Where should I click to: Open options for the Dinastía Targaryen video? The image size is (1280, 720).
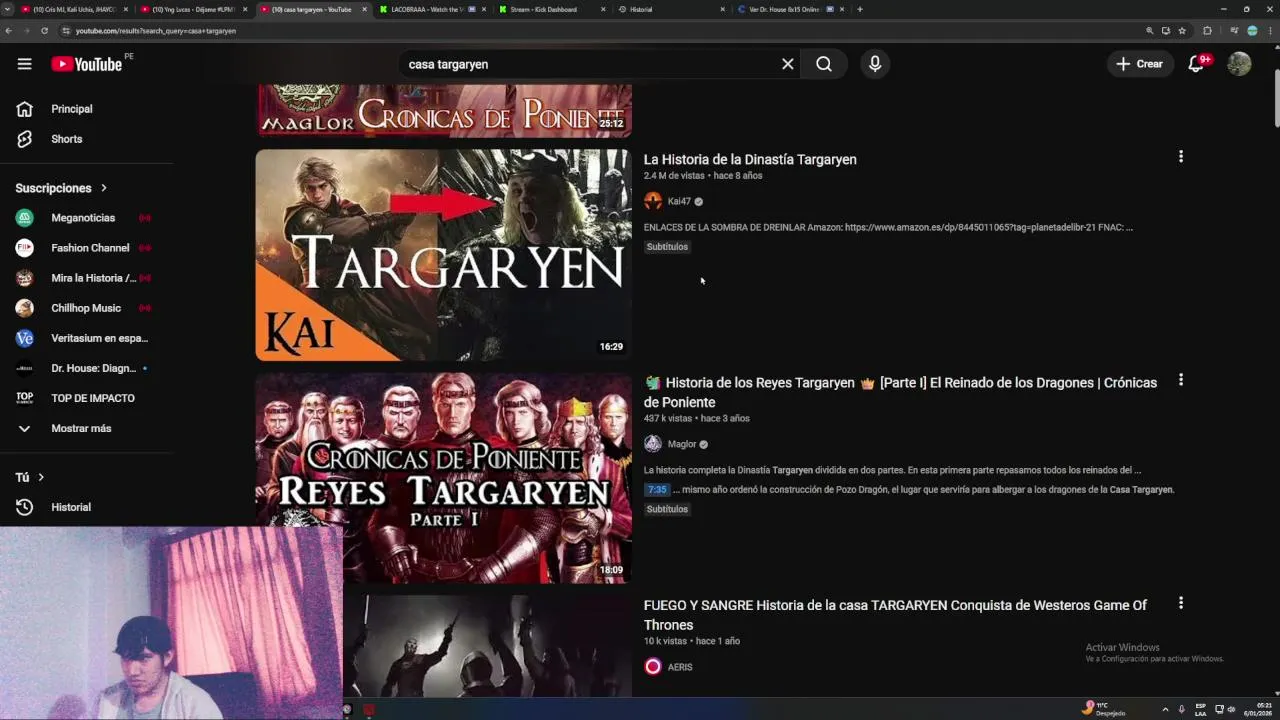click(1181, 157)
